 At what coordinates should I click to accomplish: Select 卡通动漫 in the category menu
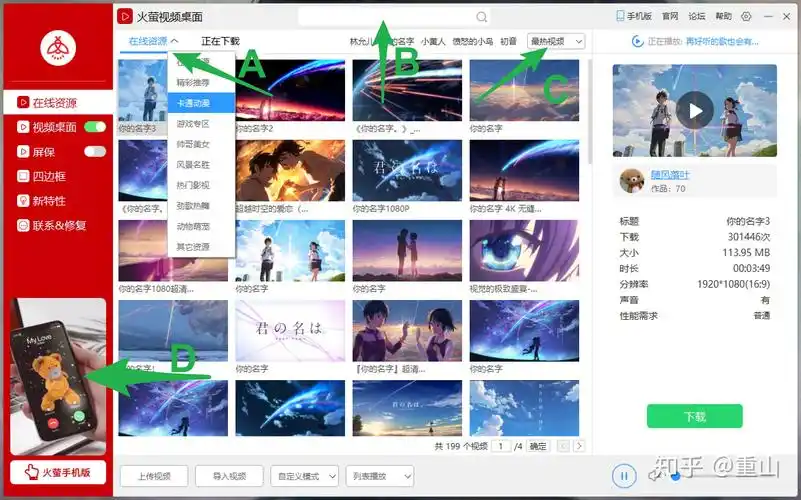pyautogui.click(x=201, y=103)
